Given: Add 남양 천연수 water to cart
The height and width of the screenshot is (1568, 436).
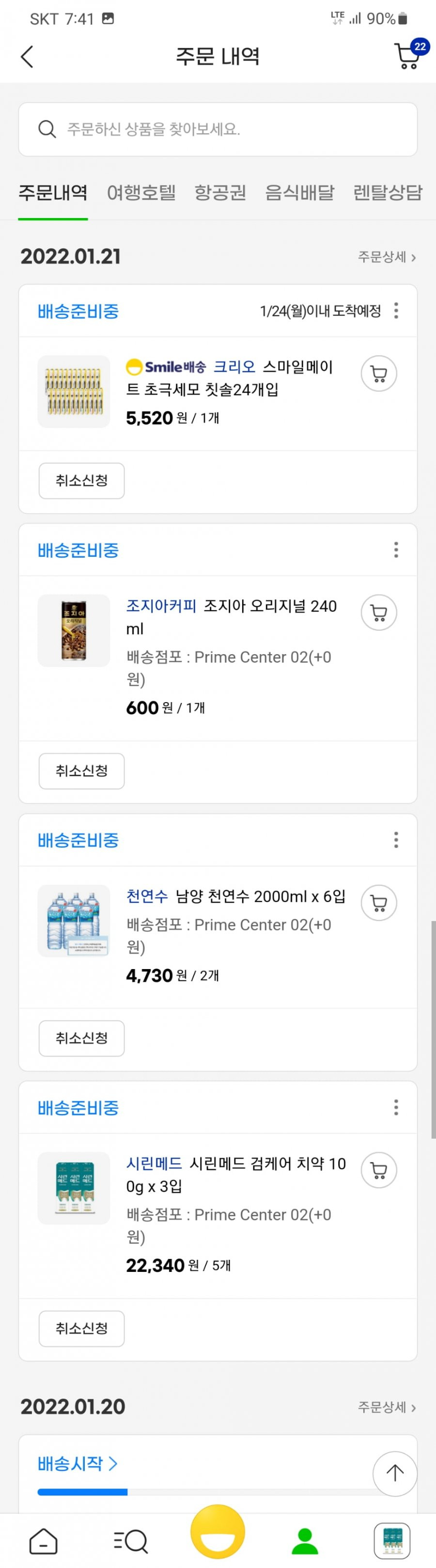Looking at the screenshot, I should (x=379, y=903).
